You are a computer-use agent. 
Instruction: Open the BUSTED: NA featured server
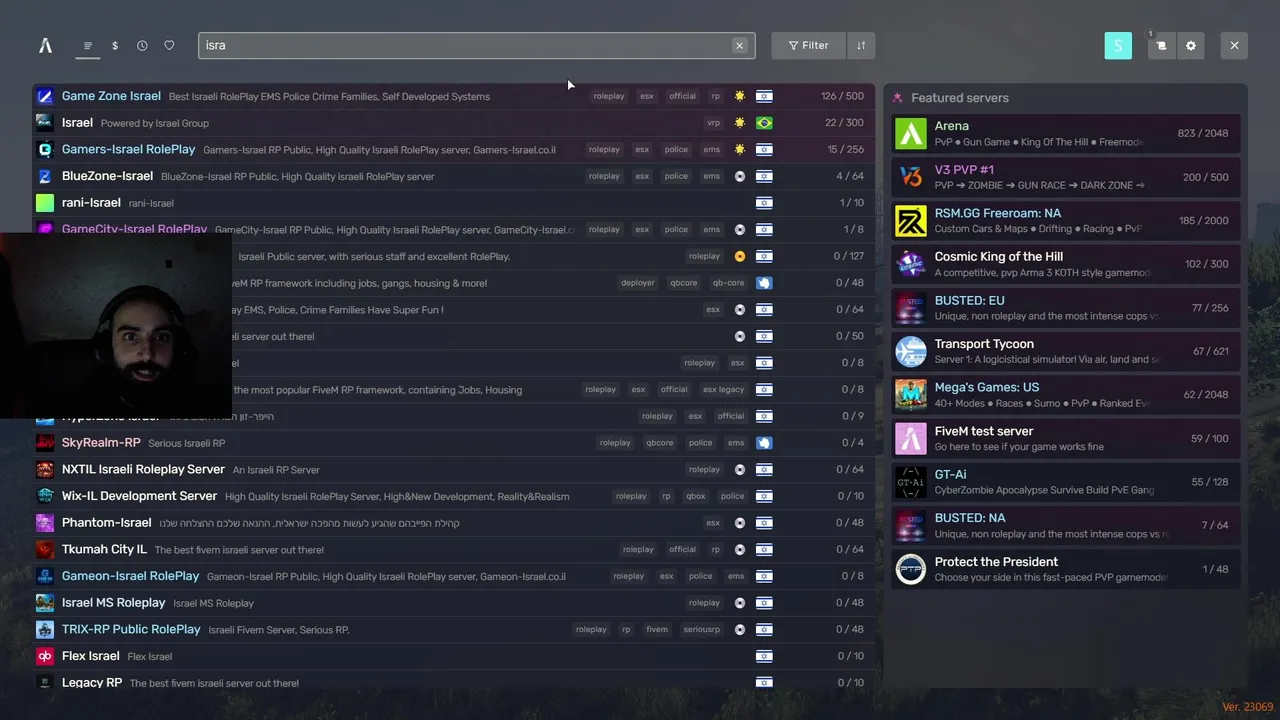pos(1066,525)
